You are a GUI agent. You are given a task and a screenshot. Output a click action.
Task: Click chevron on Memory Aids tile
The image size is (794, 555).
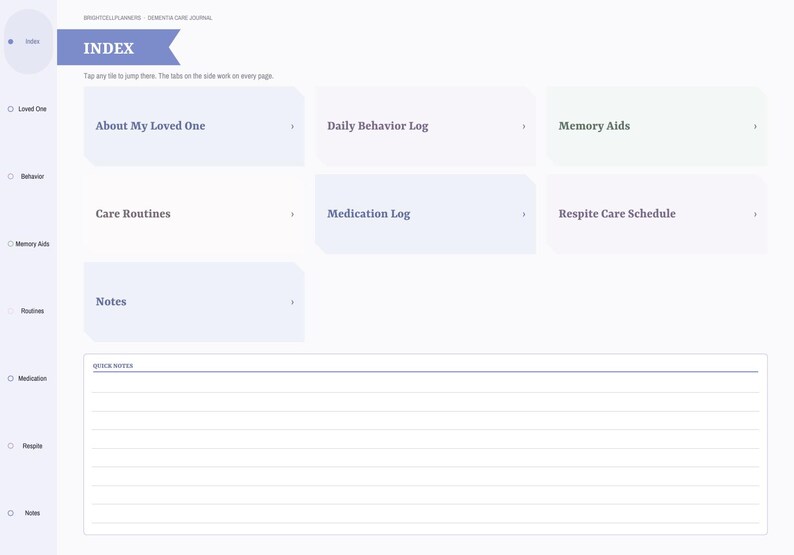coord(755,127)
